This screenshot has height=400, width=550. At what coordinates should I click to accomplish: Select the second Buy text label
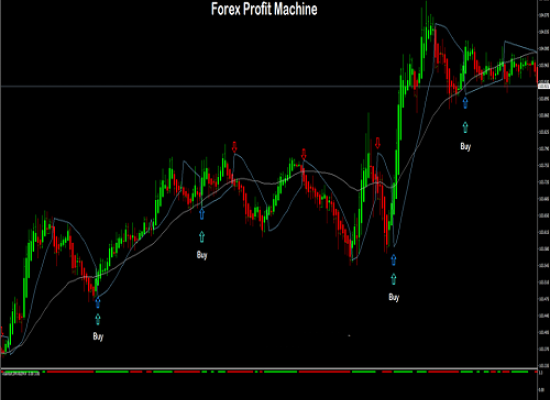pos(202,255)
